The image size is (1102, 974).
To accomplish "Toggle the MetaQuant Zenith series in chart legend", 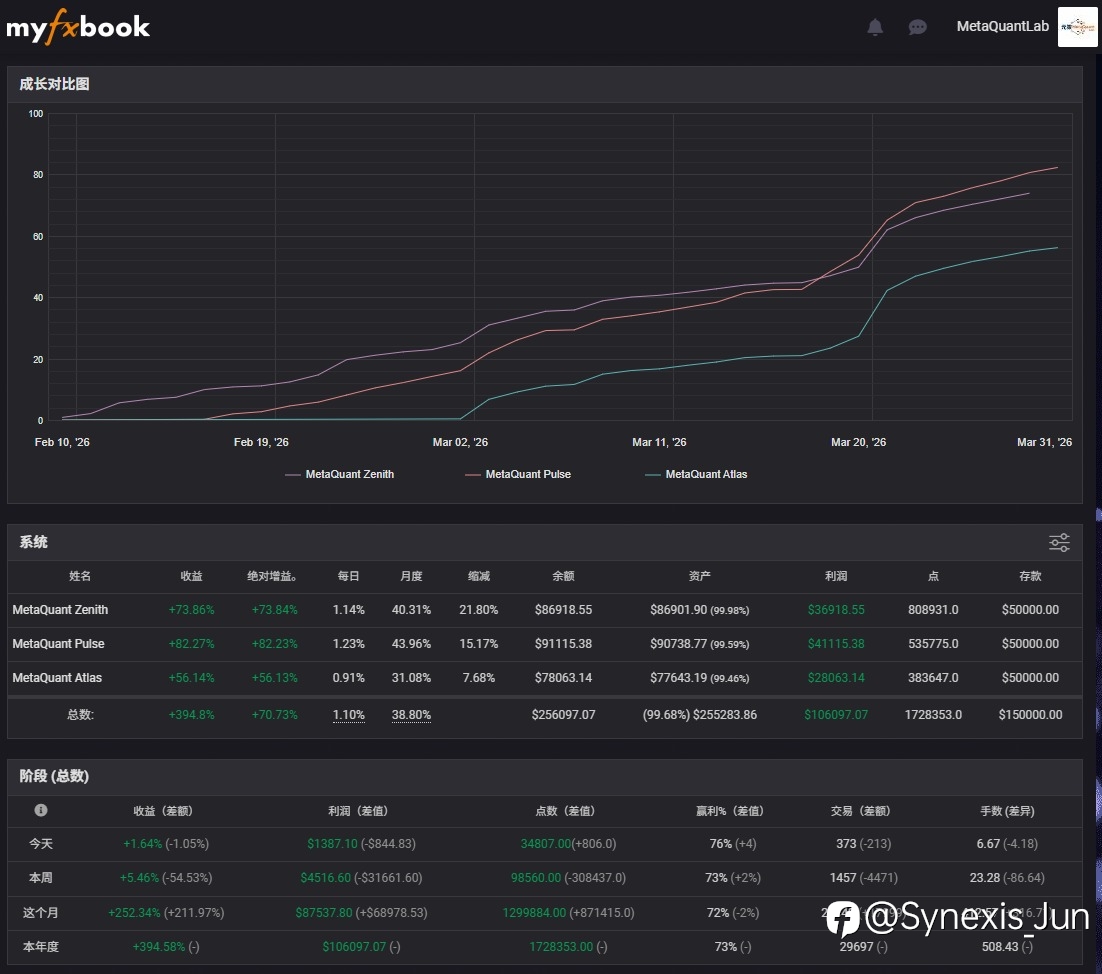I will pos(340,474).
